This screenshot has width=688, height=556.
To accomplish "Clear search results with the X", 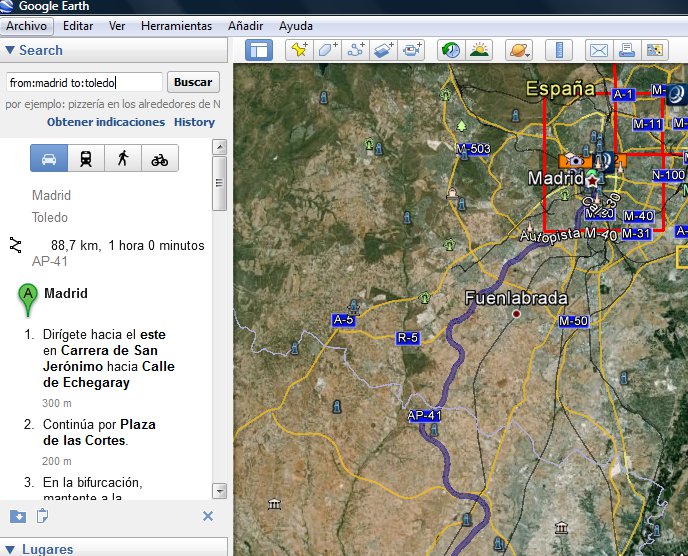I will tap(208, 516).
